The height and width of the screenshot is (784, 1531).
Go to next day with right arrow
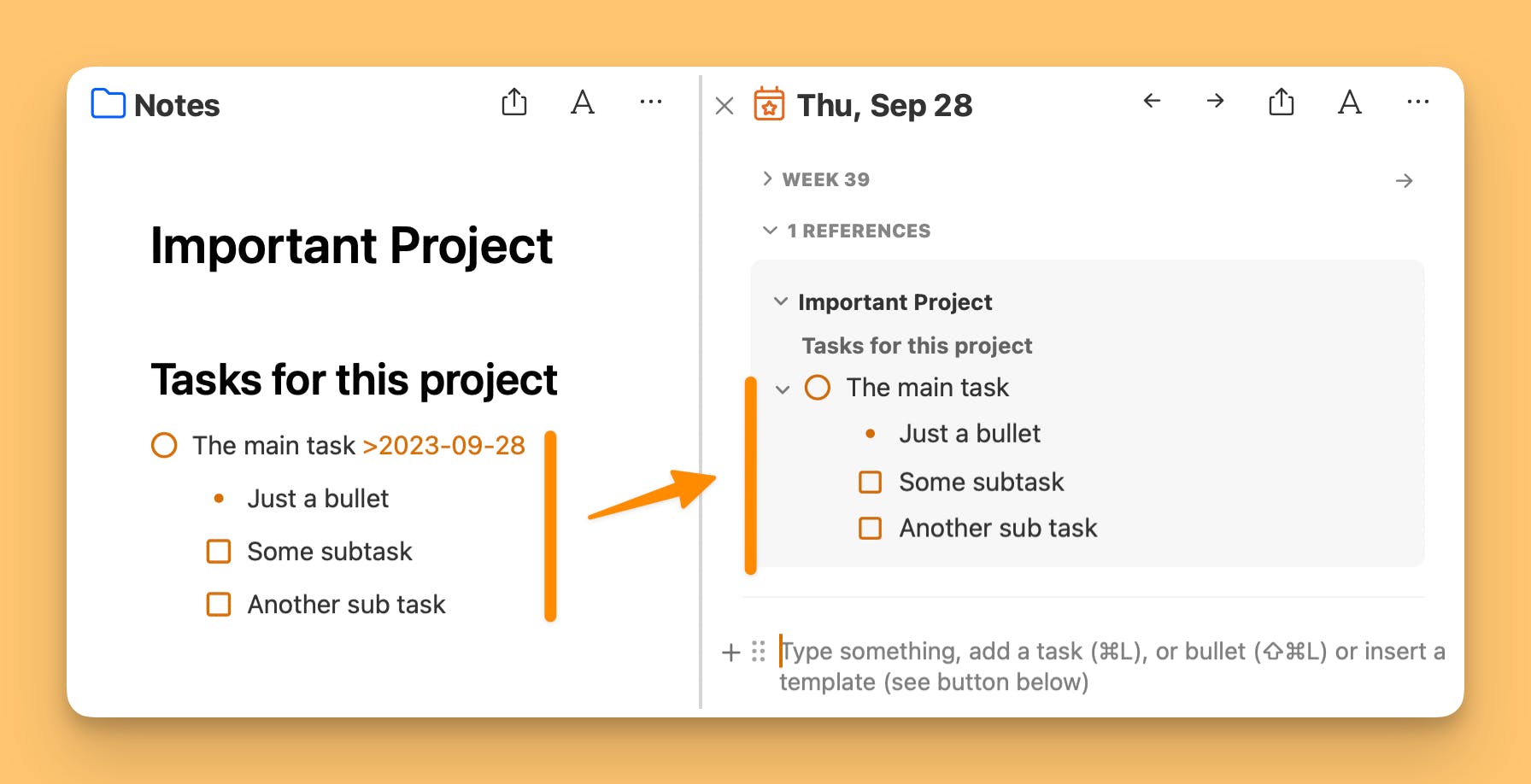click(1215, 102)
